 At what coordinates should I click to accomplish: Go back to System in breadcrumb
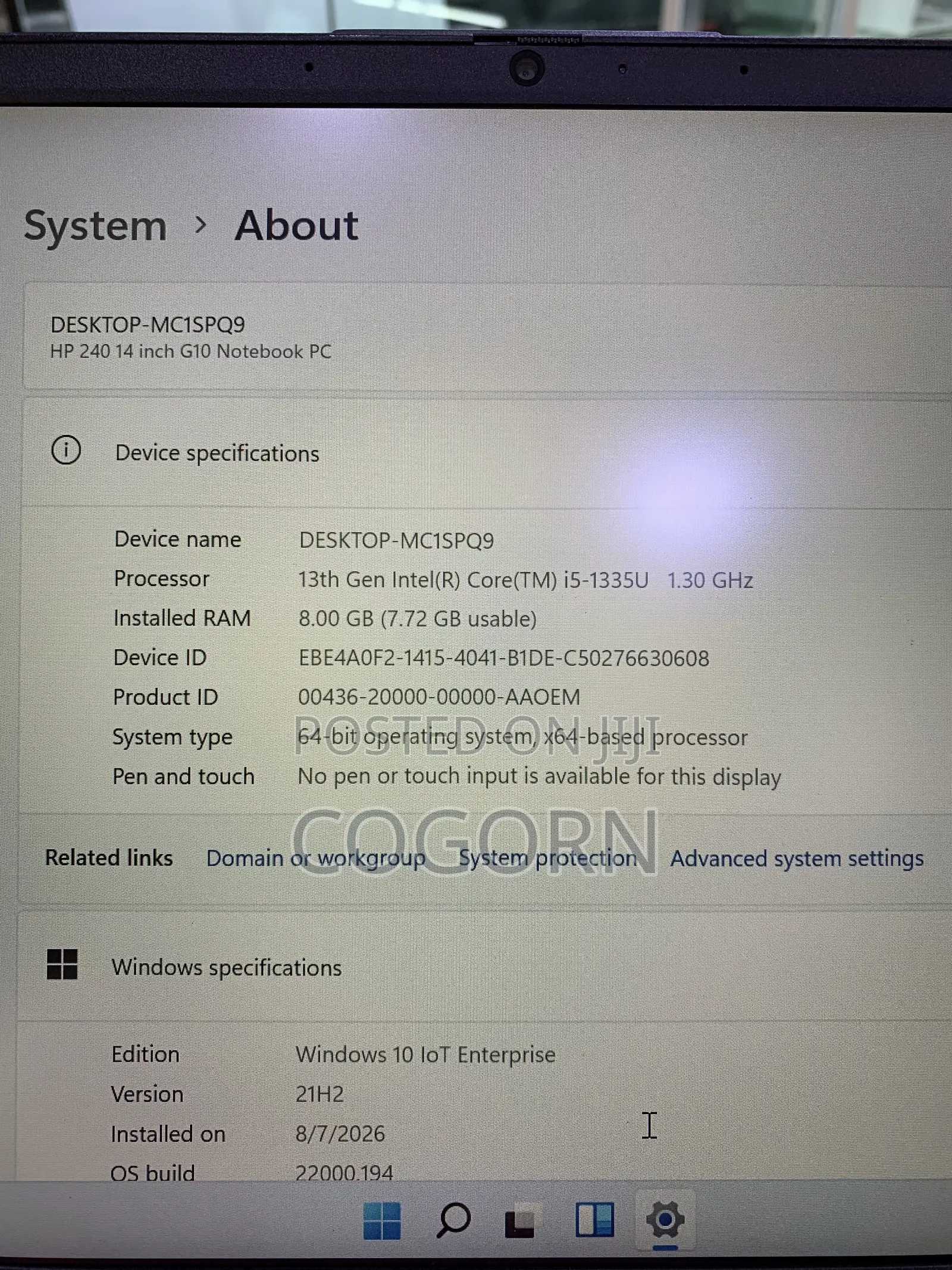(95, 226)
